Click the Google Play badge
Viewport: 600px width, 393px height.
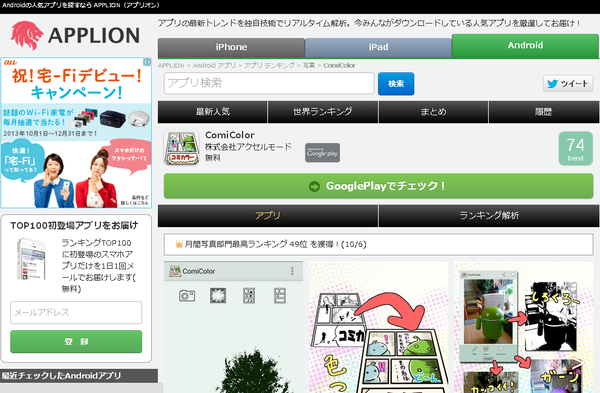pyautogui.click(x=322, y=153)
